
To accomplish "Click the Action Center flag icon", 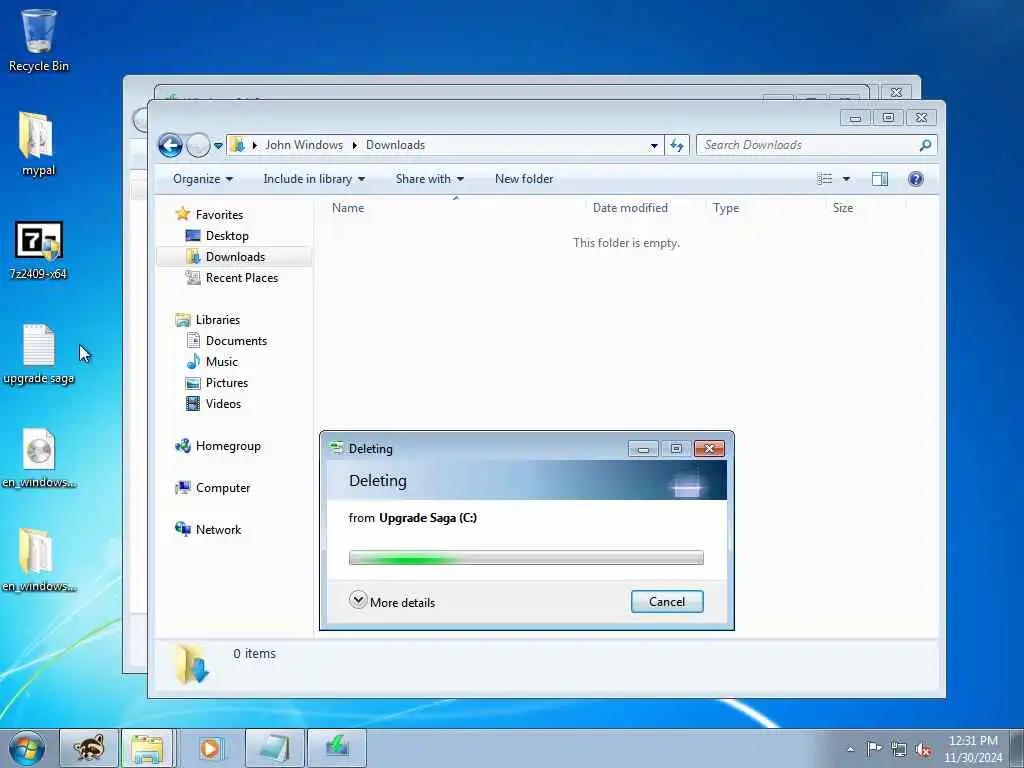I will click(x=874, y=749).
